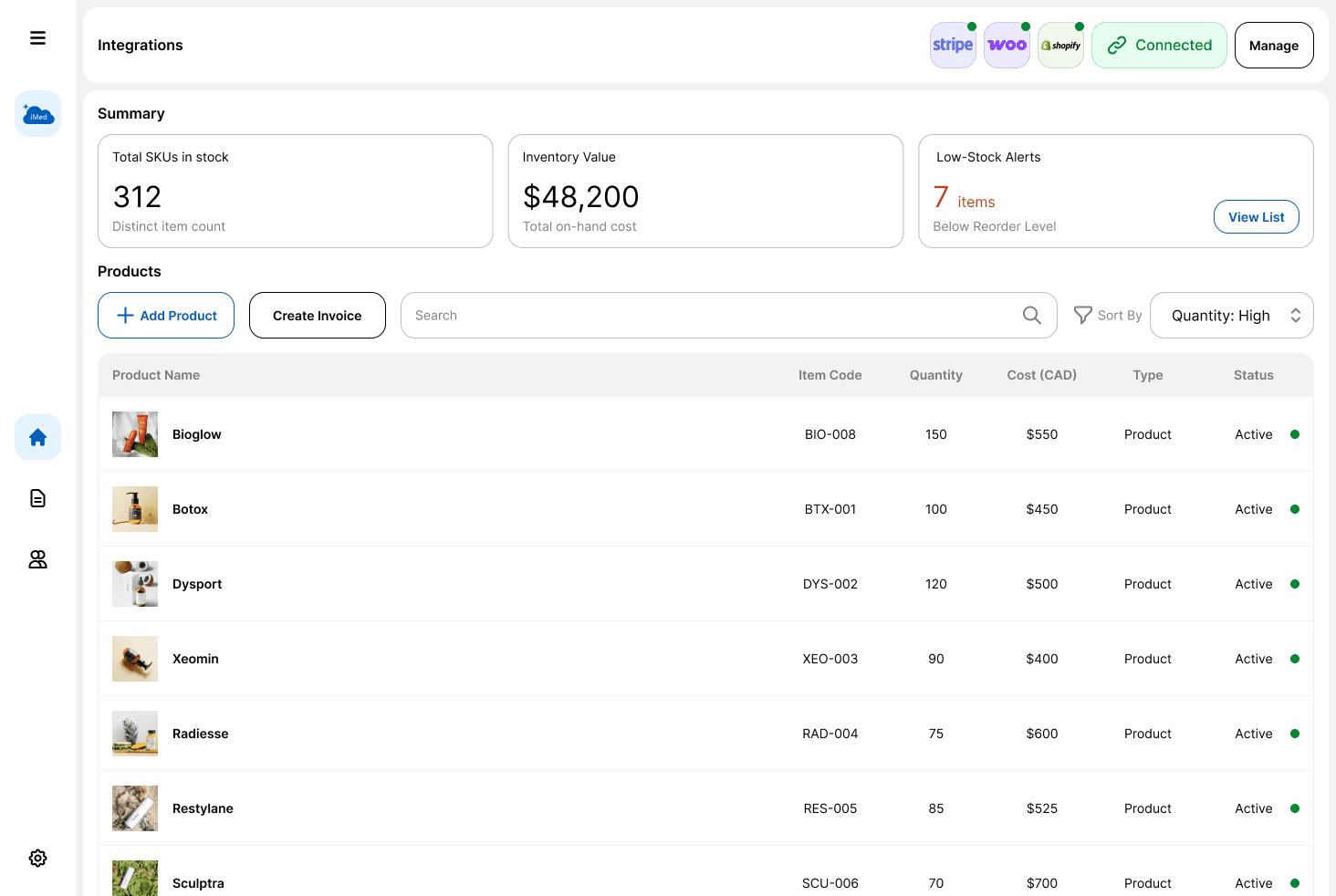Open the users page sidebar icon

click(37, 559)
